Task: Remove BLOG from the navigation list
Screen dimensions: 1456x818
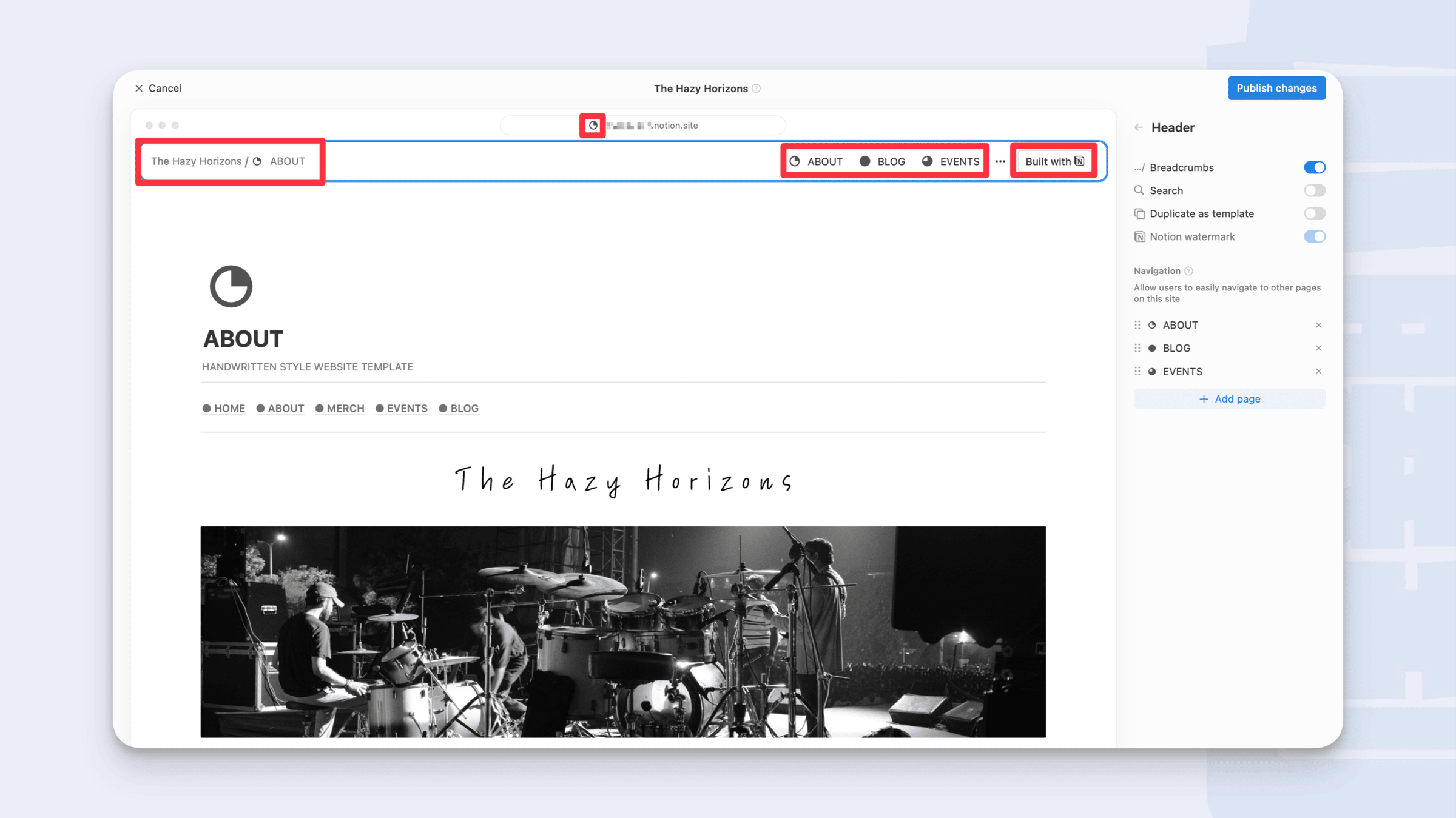Action: (x=1318, y=348)
